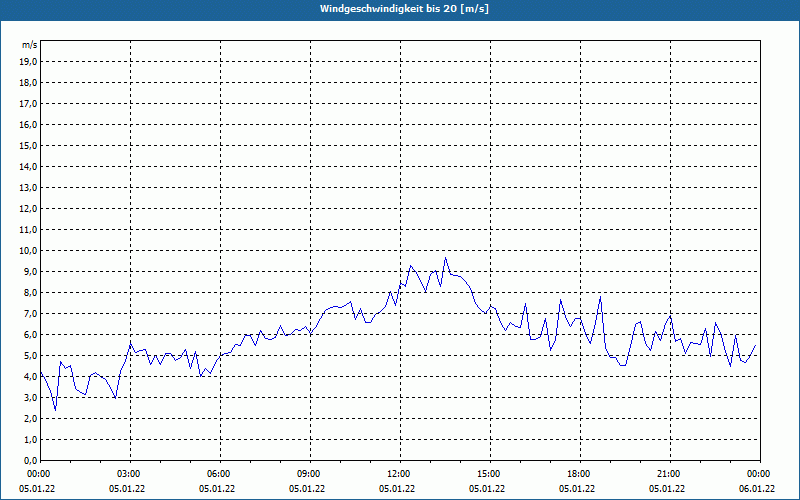Pick the '15,0' y-axis label
This screenshot has height=500, width=800.
29,145
